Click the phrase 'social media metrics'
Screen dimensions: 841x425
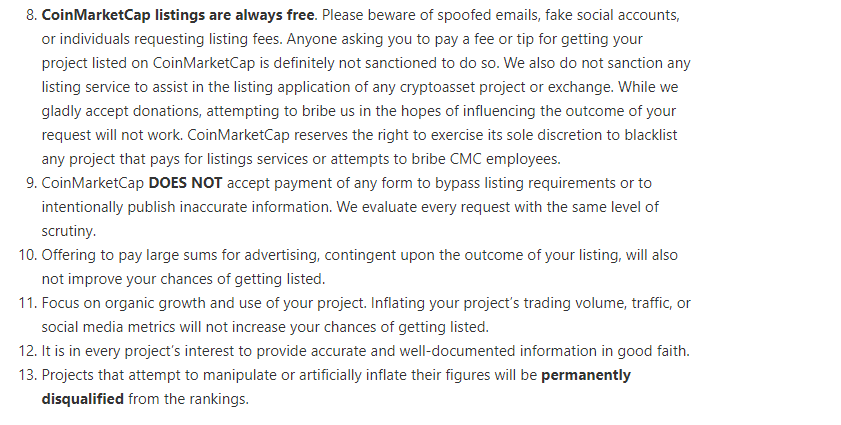click(x=108, y=327)
